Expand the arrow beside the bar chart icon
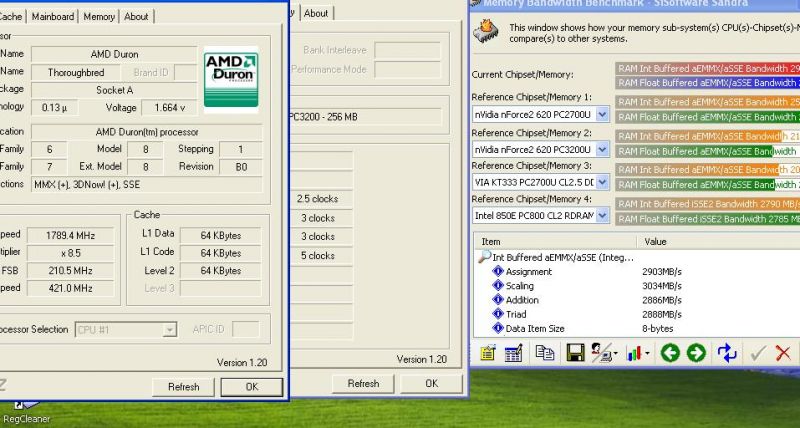The image size is (800, 428). click(647, 354)
